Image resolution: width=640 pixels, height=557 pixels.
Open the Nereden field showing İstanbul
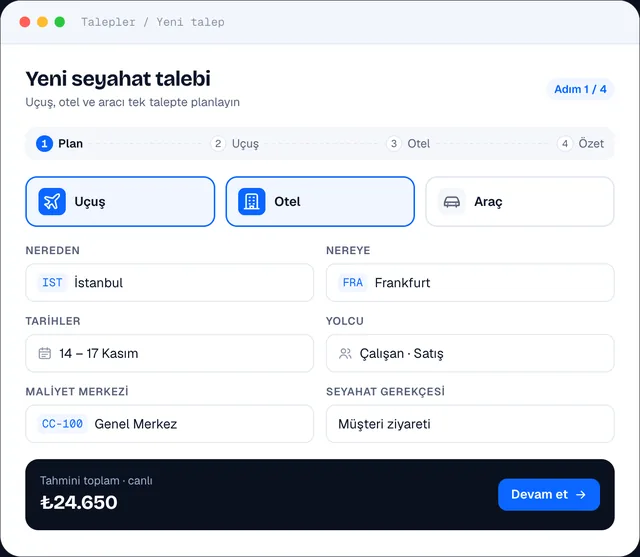point(169,282)
